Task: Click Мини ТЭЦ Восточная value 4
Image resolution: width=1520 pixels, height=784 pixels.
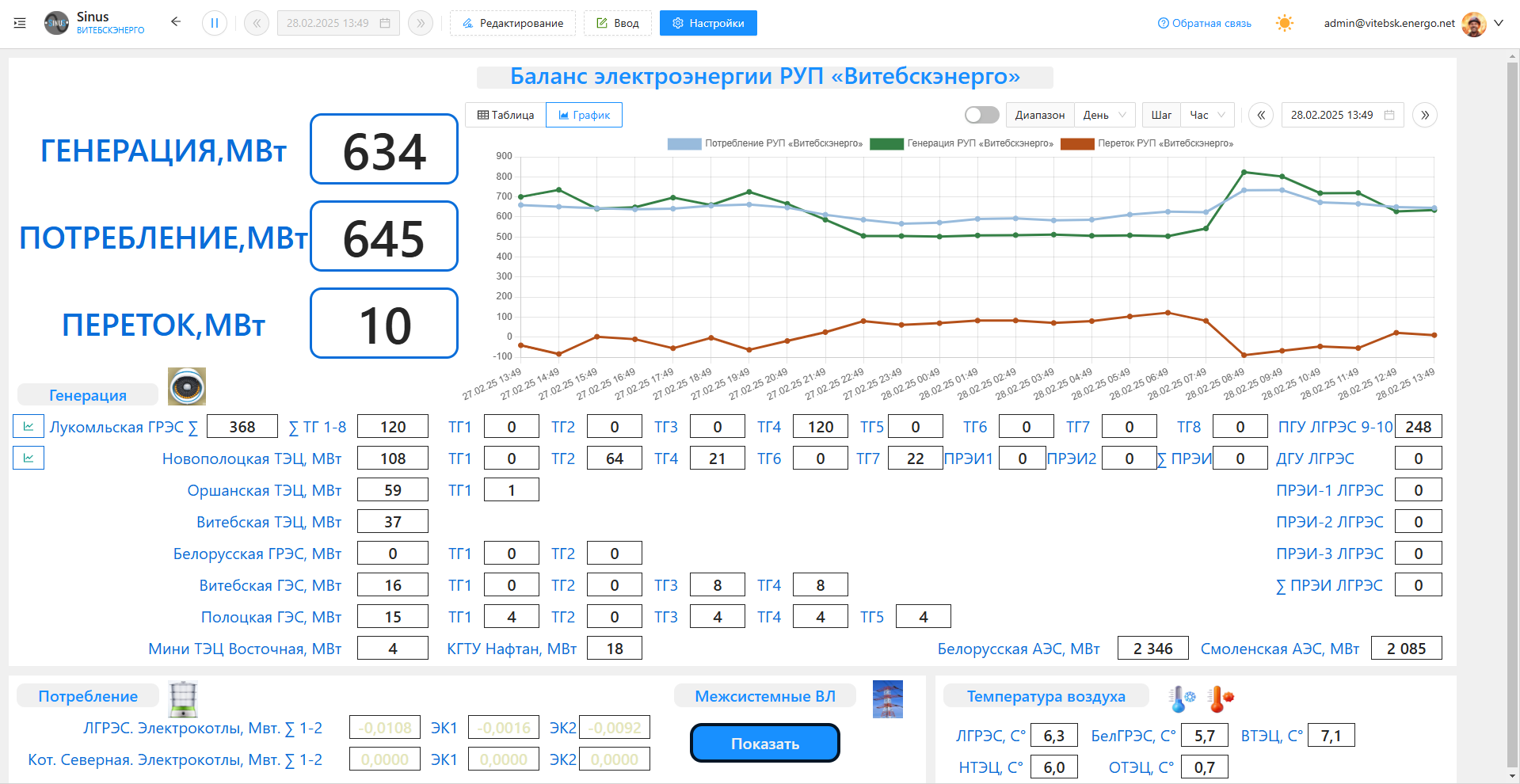Action: pyautogui.click(x=393, y=648)
